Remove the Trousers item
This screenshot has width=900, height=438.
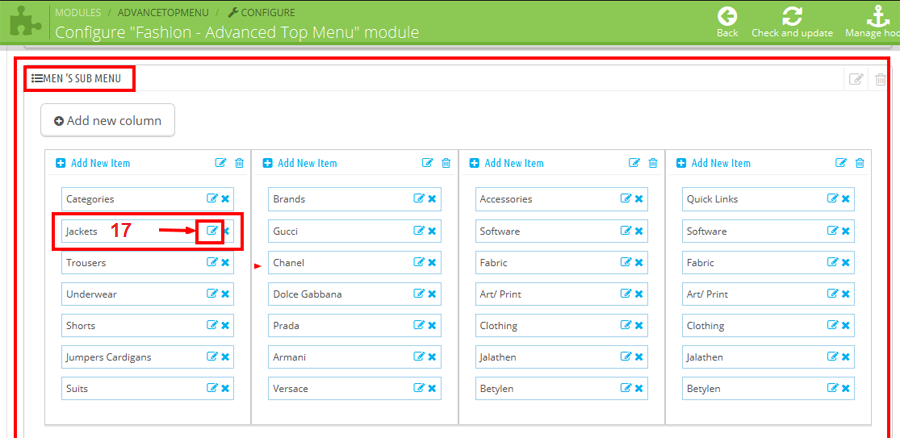click(x=226, y=262)
